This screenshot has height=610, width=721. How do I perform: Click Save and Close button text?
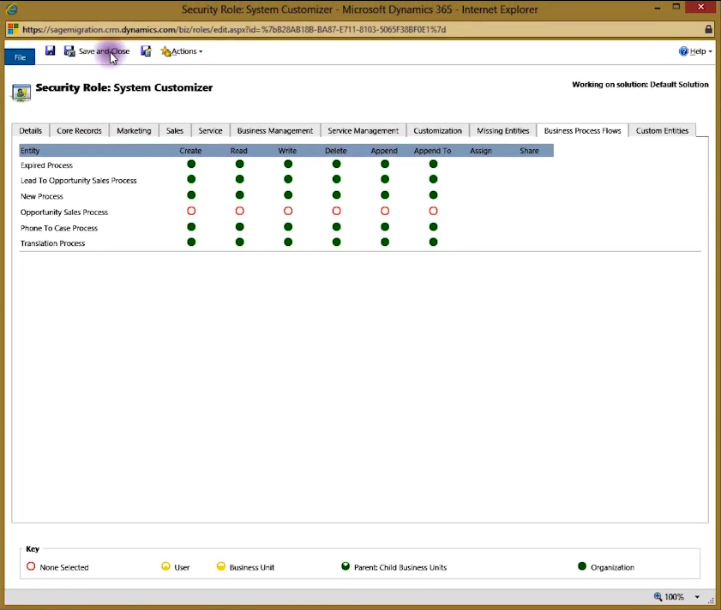click(104, 51)
